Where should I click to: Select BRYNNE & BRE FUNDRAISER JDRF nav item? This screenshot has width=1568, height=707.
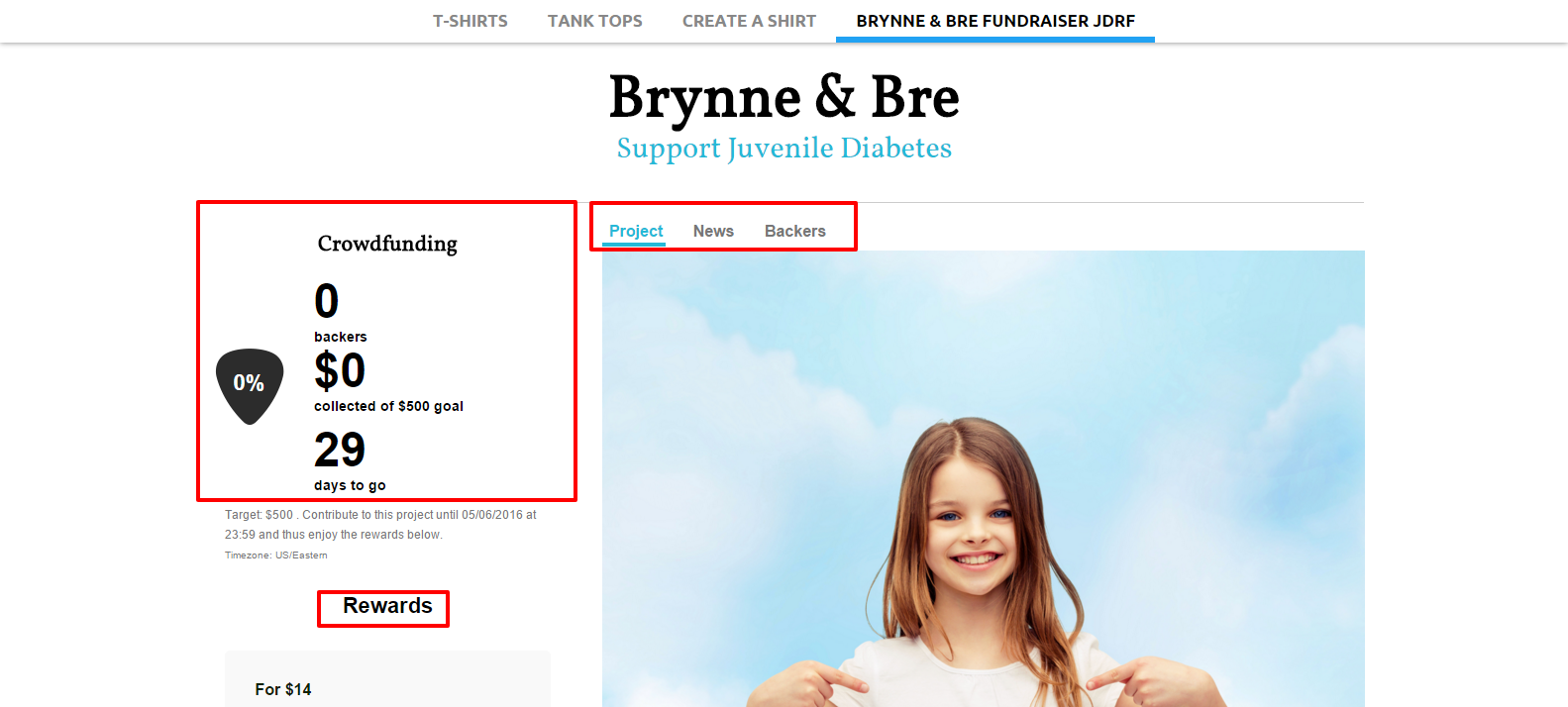(995, 21)
